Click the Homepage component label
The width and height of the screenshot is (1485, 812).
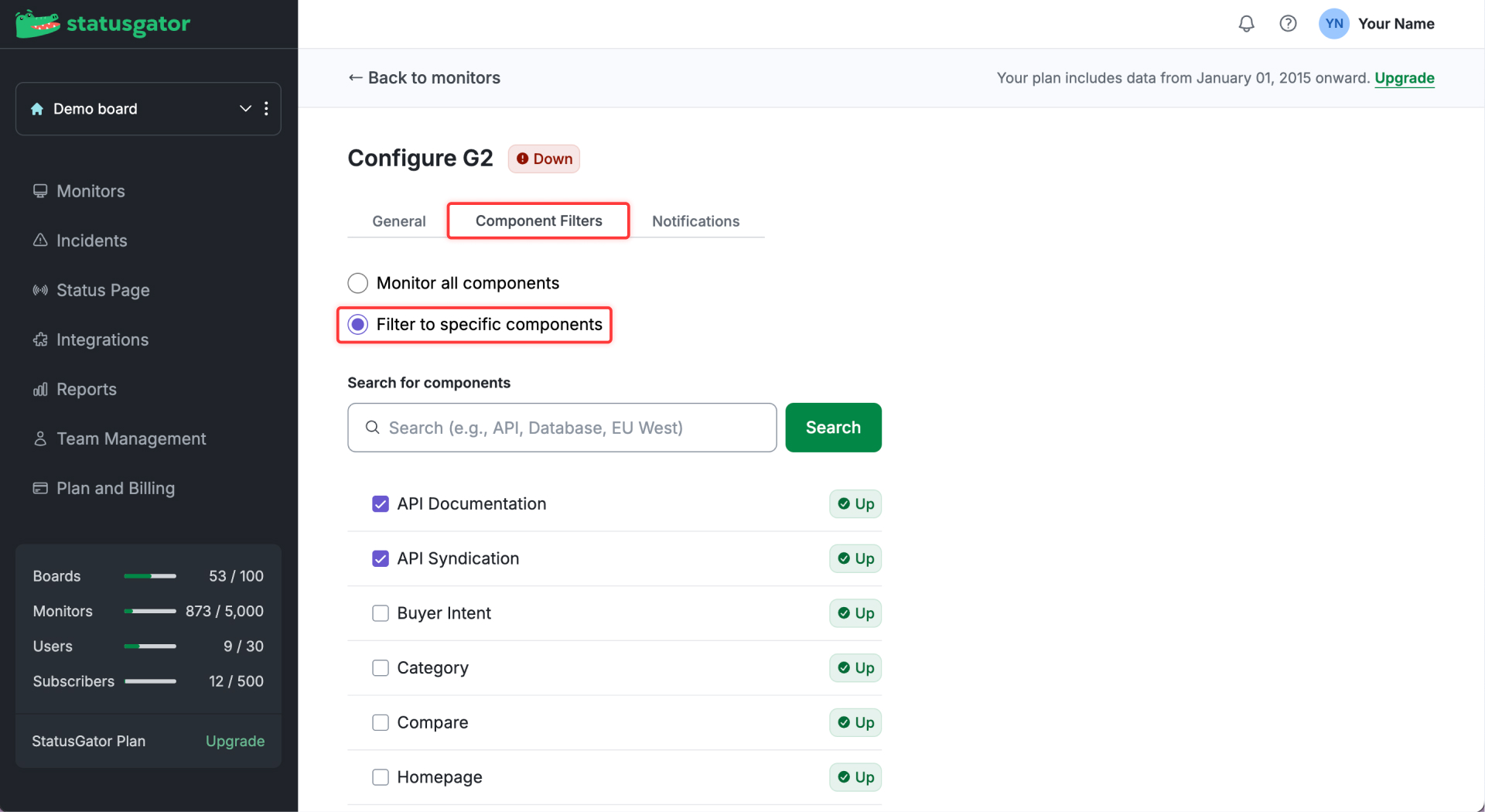tap(439, 777)
